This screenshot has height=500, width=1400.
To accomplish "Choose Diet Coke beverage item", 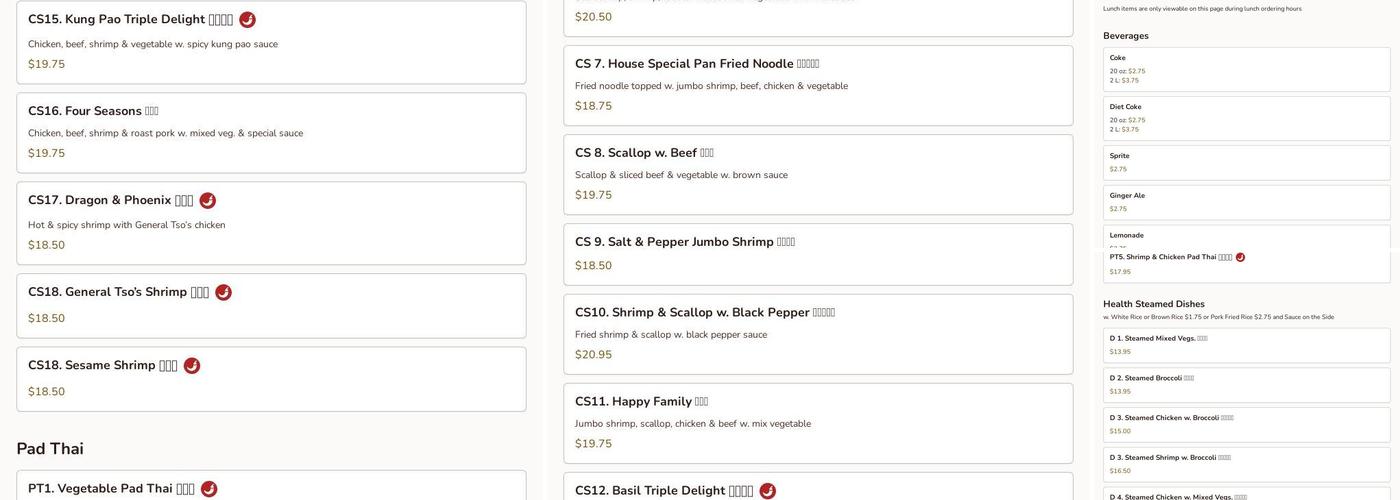I will pos(1246,118).
